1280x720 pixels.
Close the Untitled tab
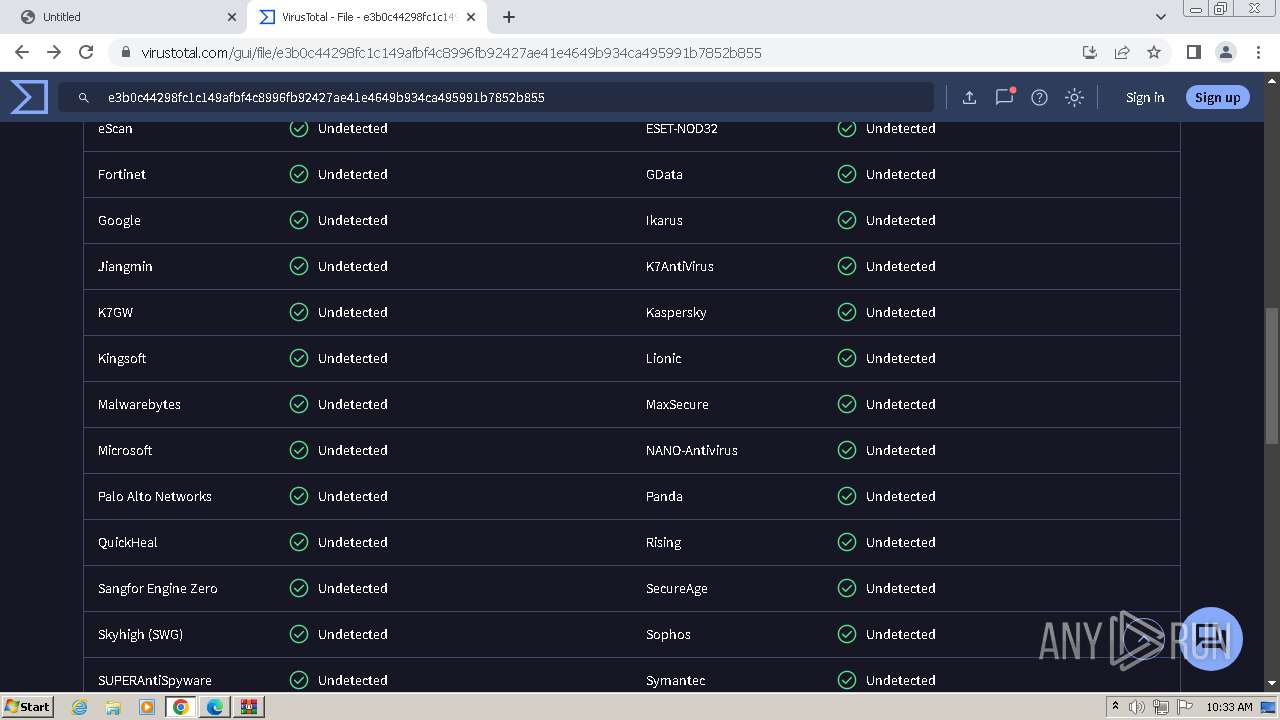(x=232, y=17)
